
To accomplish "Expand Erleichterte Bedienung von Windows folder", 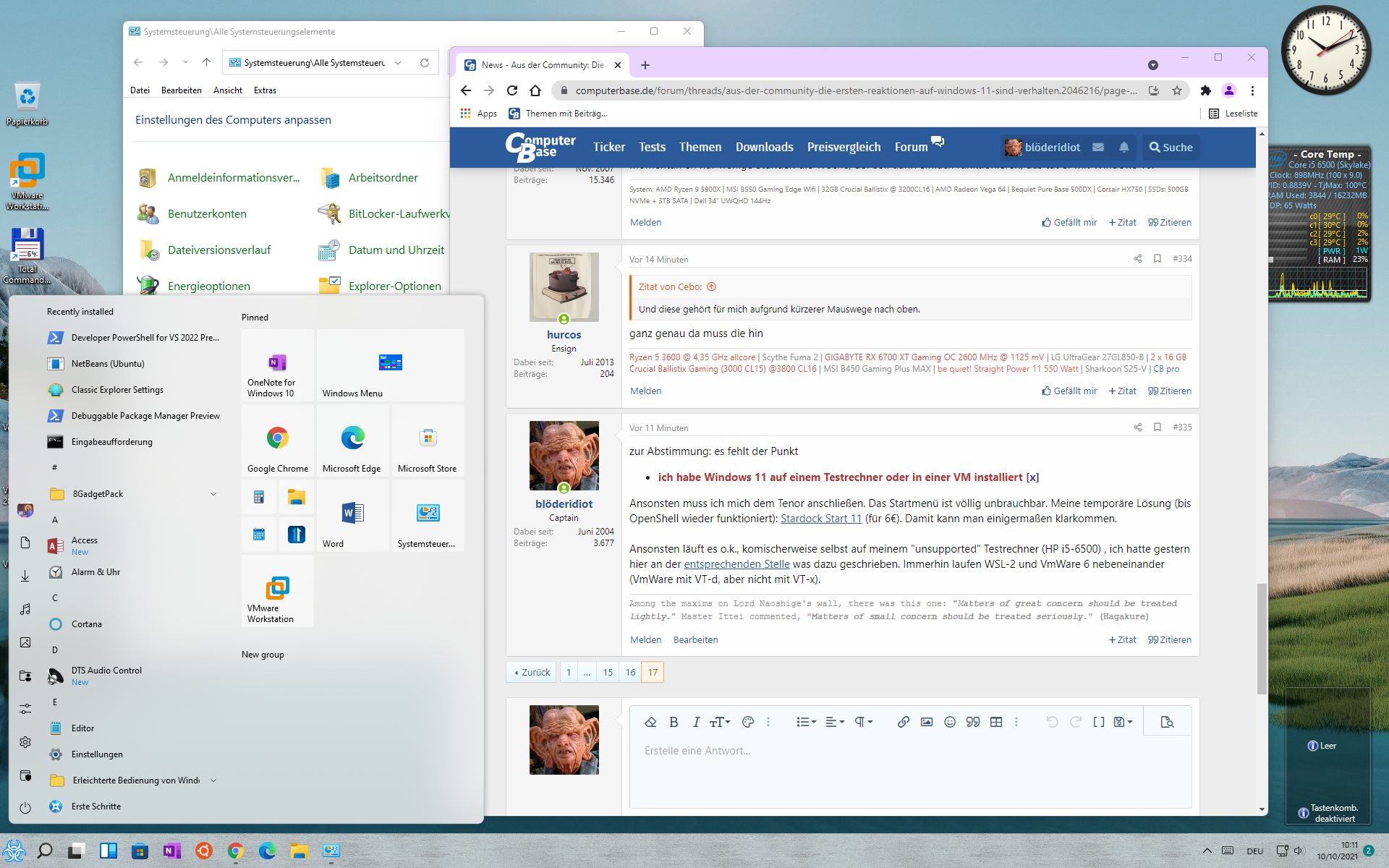I will [213, 780].
